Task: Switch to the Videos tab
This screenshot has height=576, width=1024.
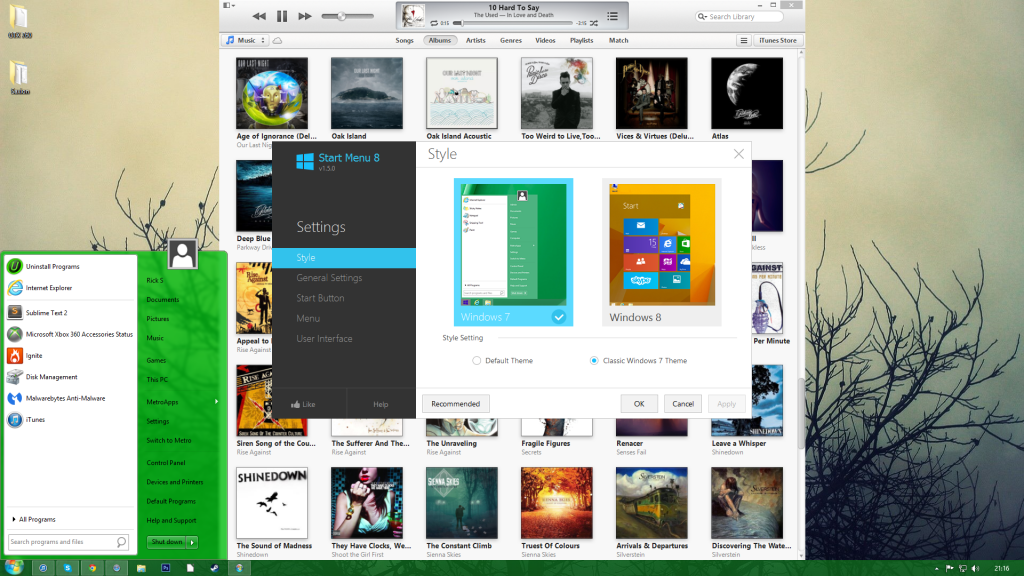Action: coord(545,40)
